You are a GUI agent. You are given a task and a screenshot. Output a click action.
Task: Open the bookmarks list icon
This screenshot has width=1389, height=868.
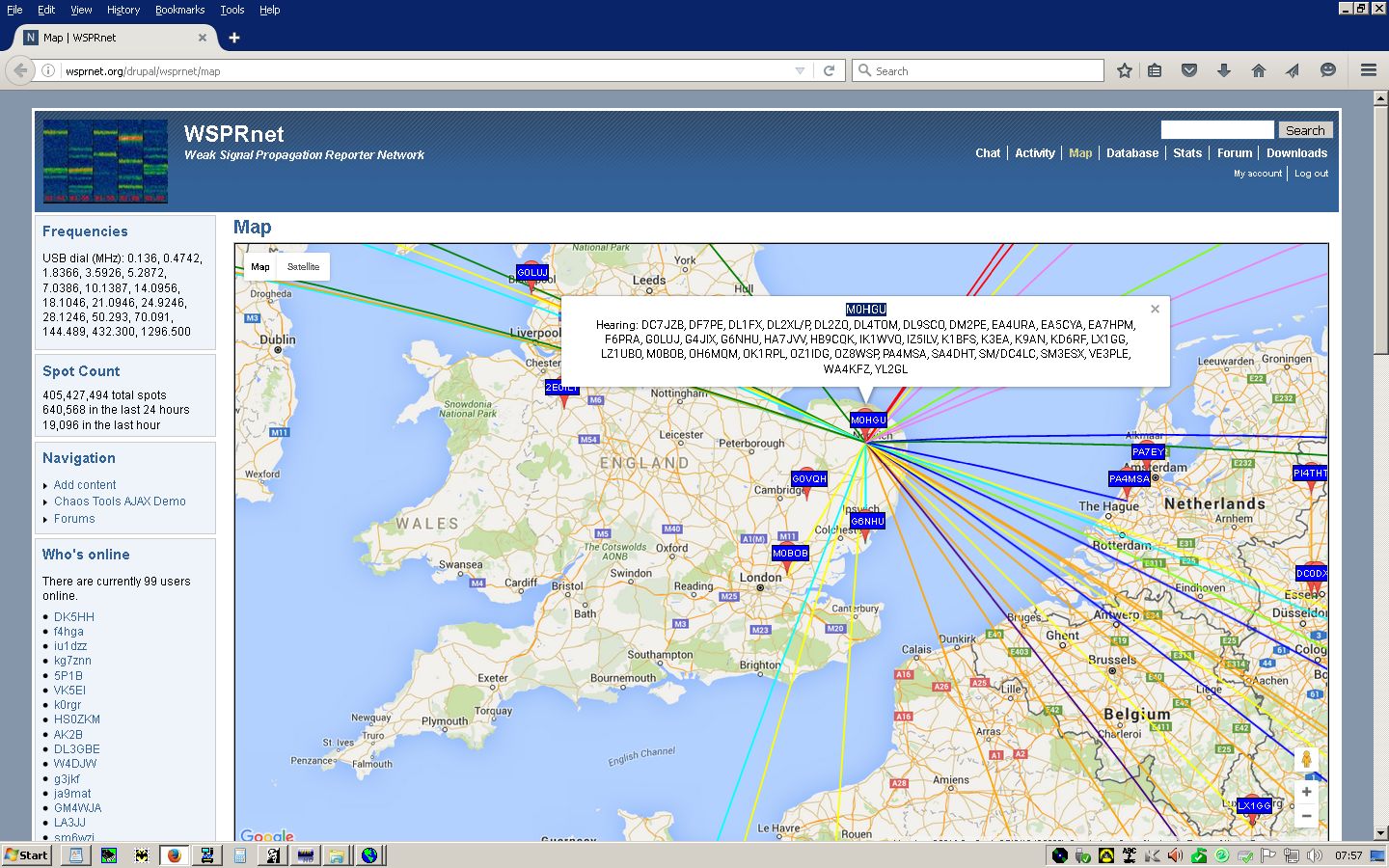(x=1155, y=70)
